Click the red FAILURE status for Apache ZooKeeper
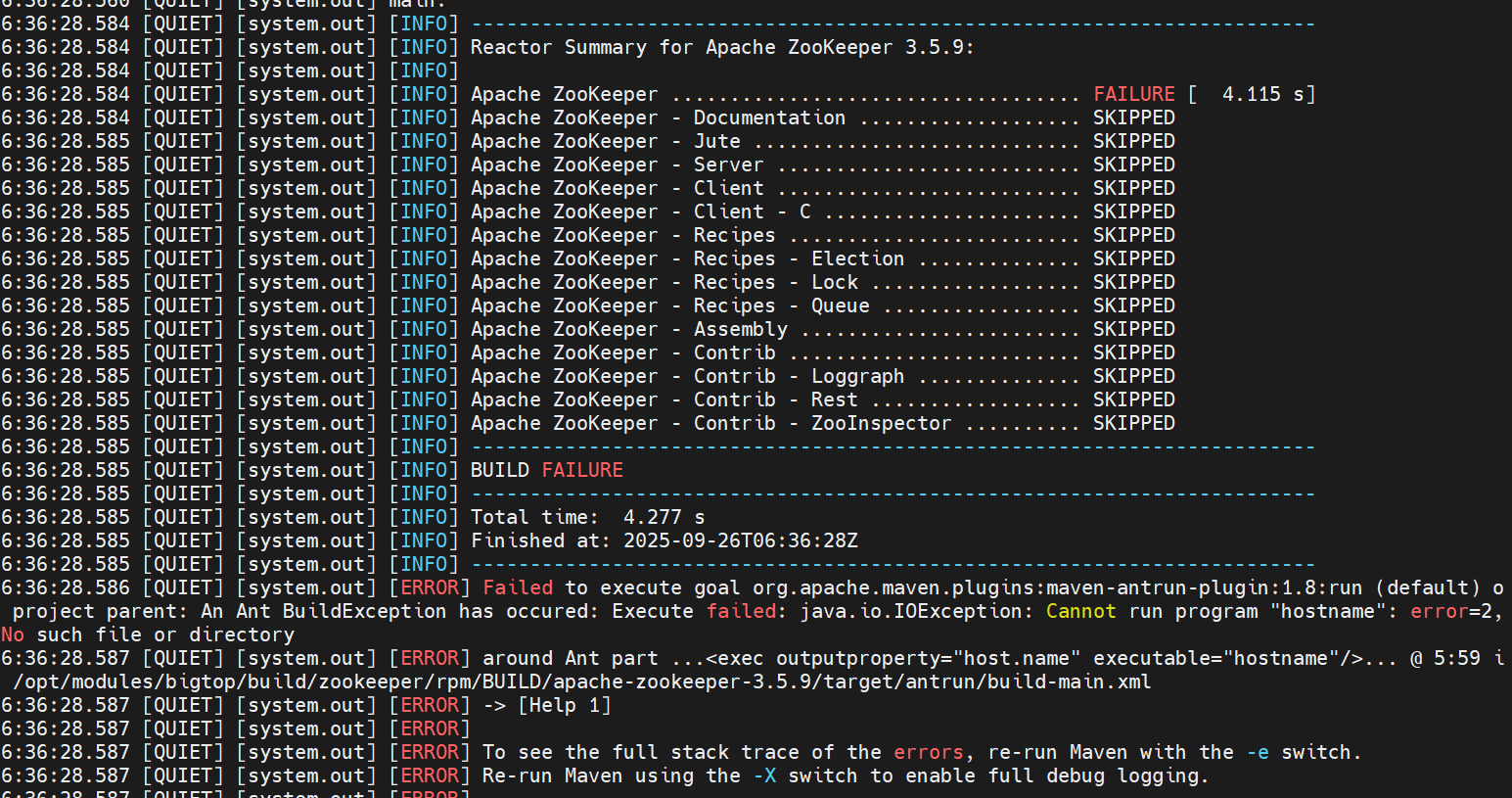 [x=1133, y=94]
